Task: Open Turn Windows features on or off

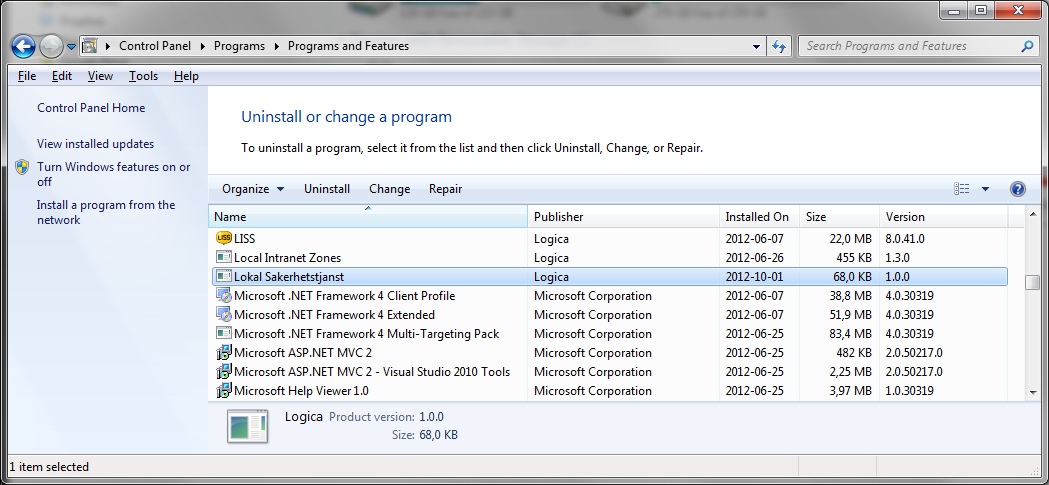Action: pyautogui.click(x=114, y=174)
